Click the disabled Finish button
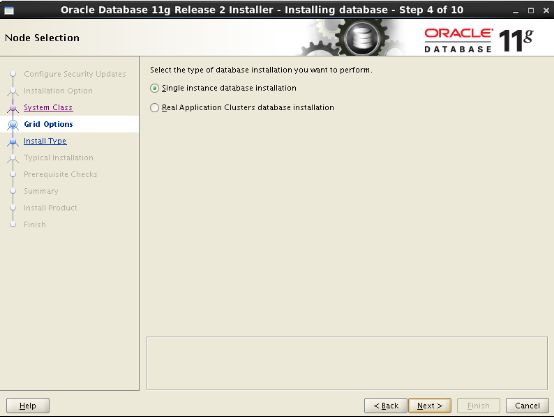The height and width of the screenshot is (417, 554). click(x=478, y=406)
